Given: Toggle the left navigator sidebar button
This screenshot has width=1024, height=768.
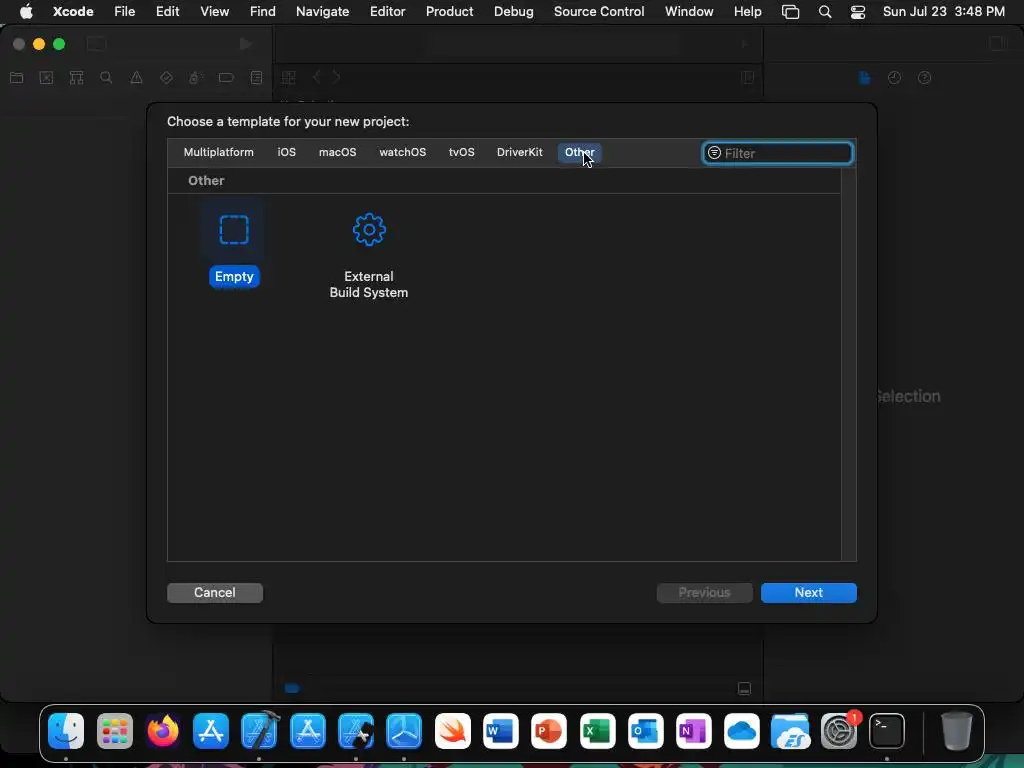Looking at the screenshot, I should click(96, 44).
